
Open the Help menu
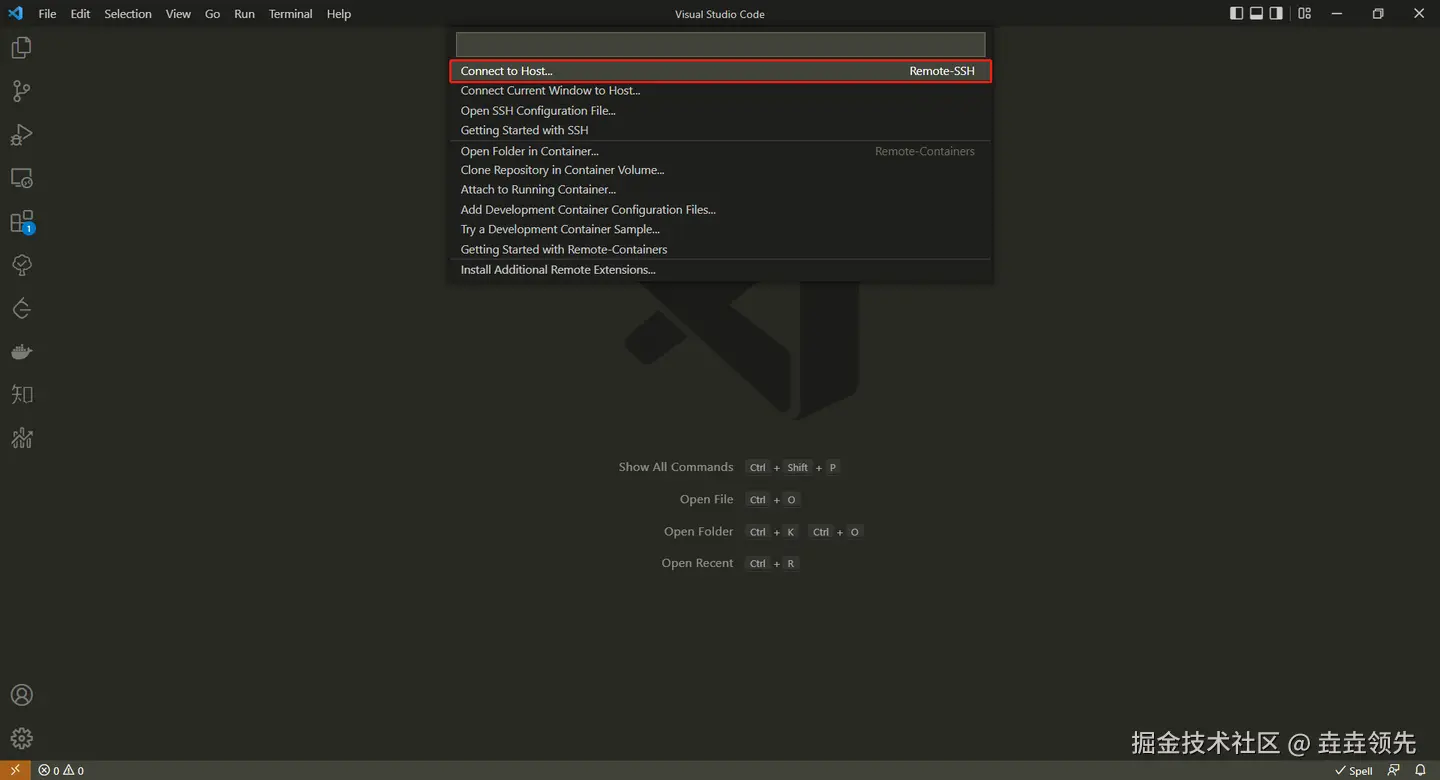tap(339, 14)
